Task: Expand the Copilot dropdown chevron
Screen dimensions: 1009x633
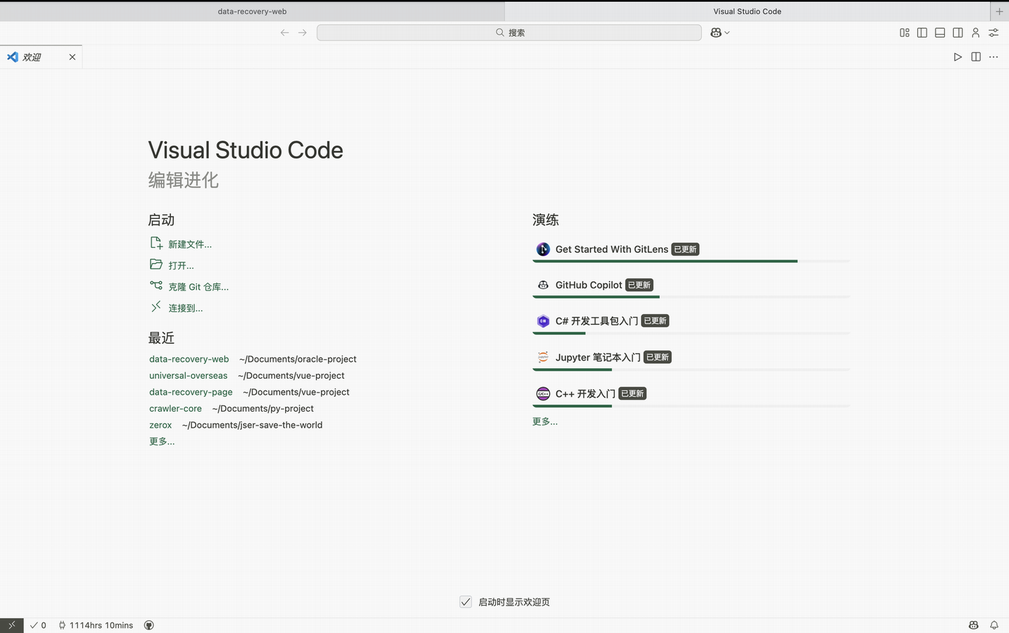Action: tap(727, 33)
